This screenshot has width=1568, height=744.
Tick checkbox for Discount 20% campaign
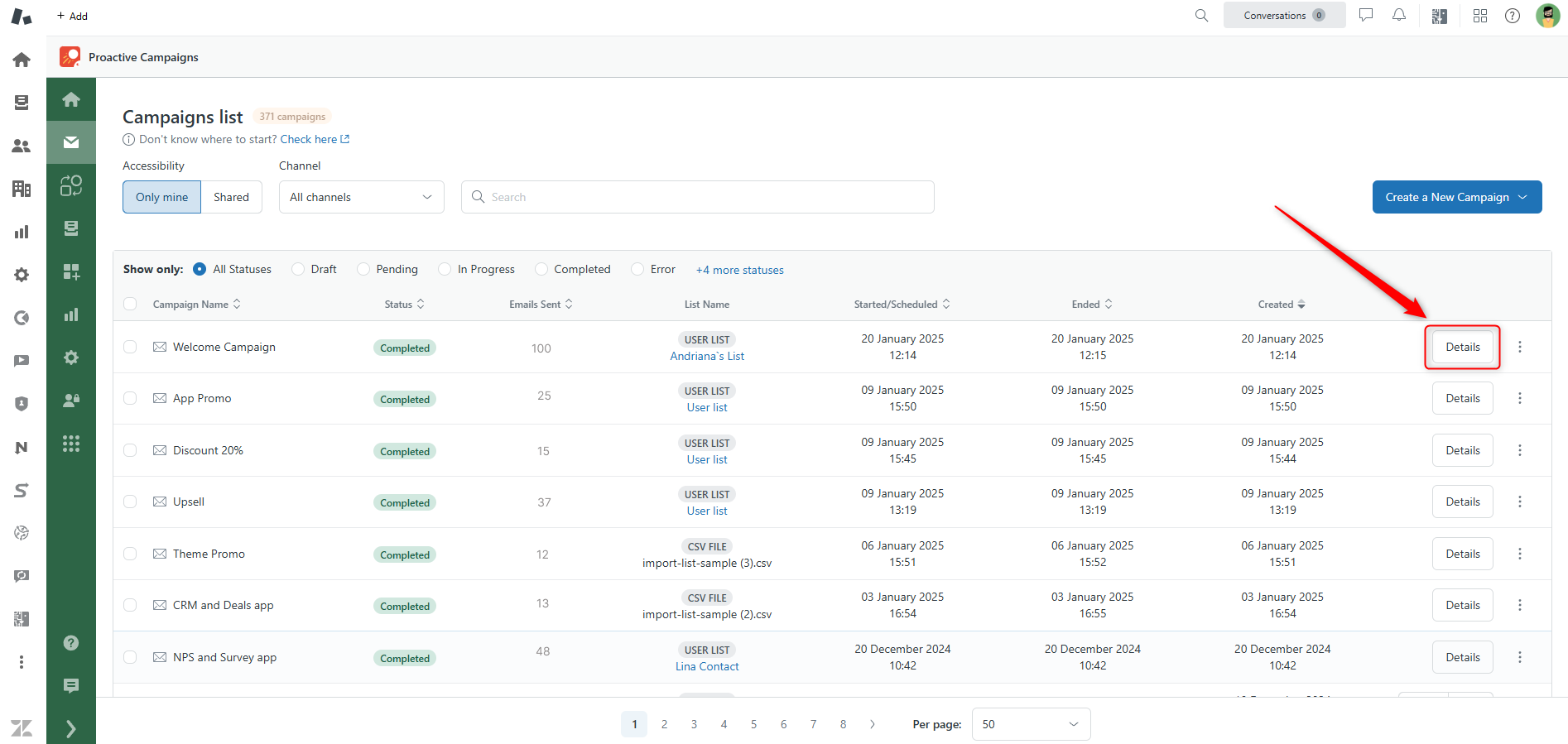click(x=130, y=450)
